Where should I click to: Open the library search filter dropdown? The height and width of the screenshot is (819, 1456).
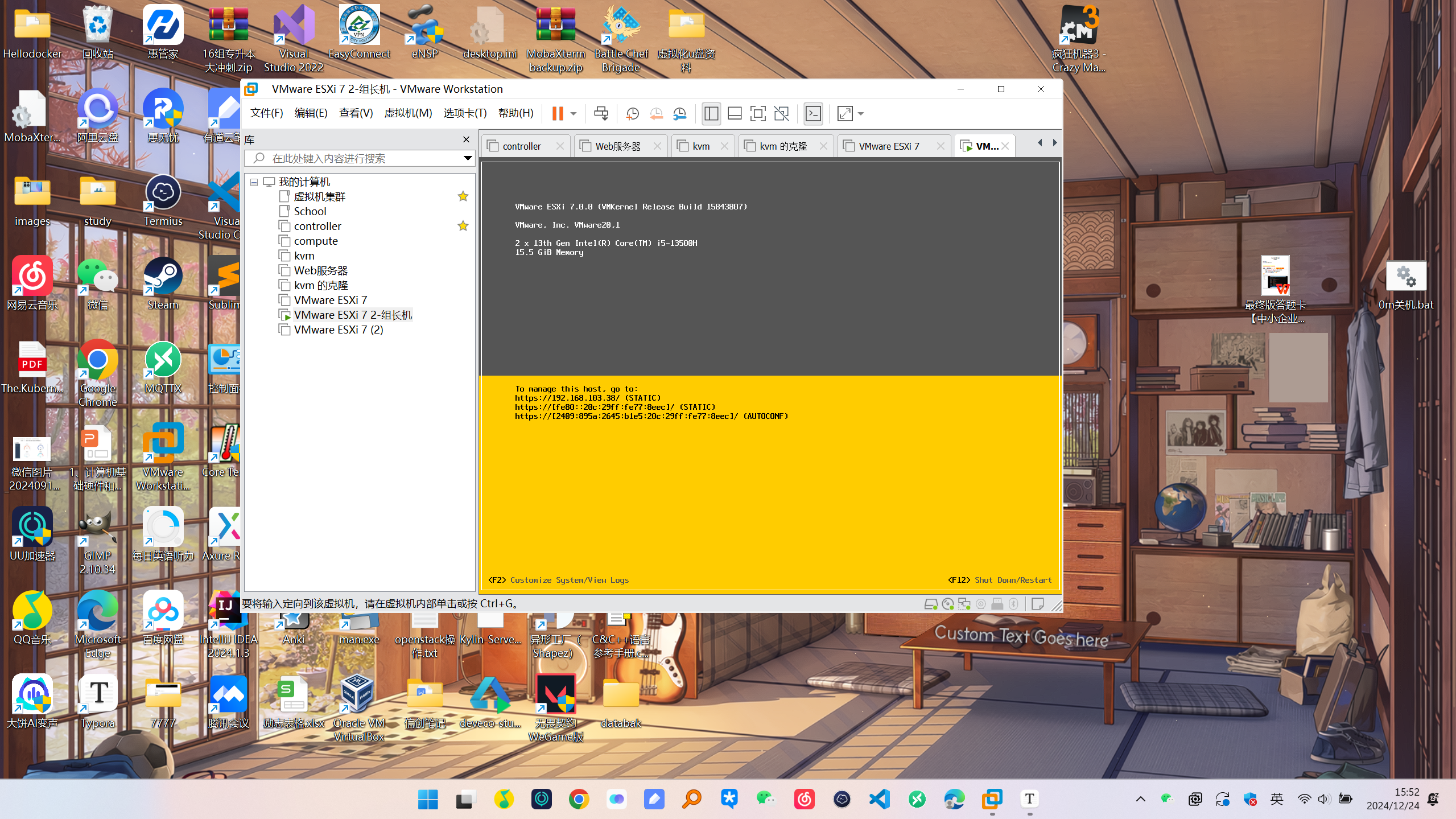point(468,158)
